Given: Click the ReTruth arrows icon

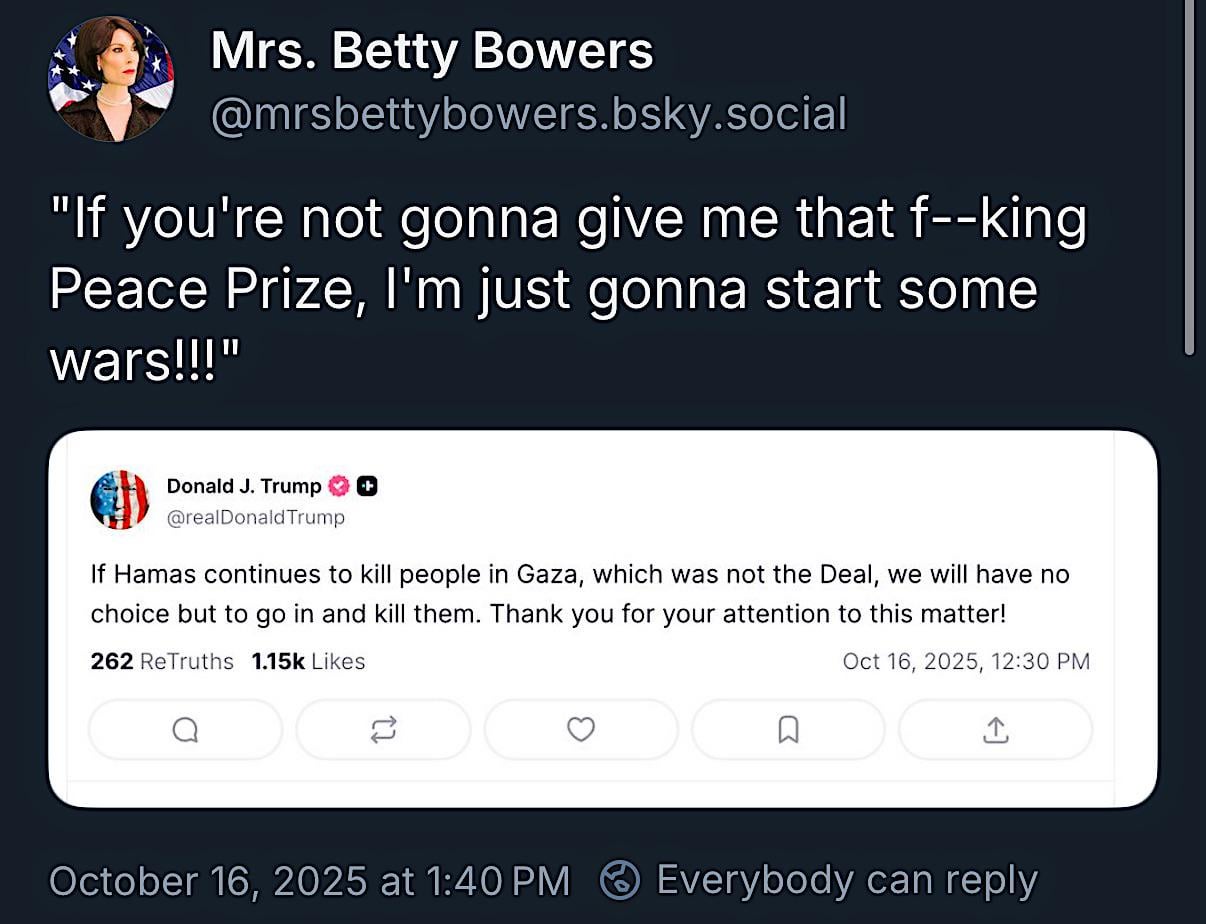Looking at the screenshot, I should (383, 730).
